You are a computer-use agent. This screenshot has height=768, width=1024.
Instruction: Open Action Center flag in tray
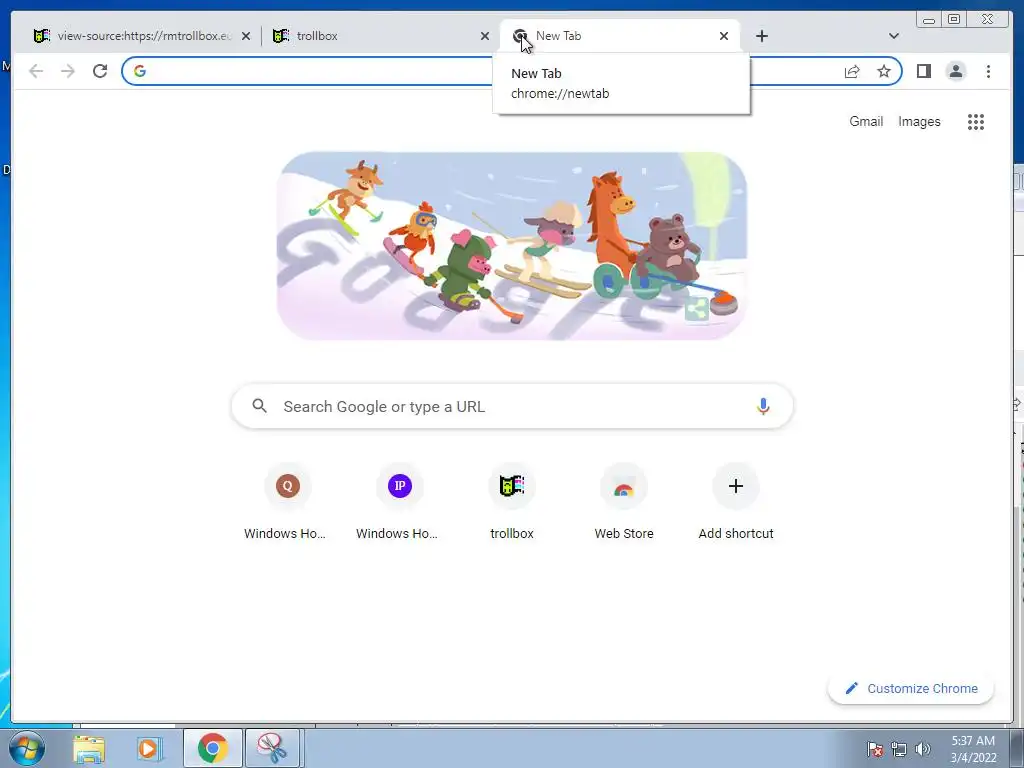tap(875, 749)
